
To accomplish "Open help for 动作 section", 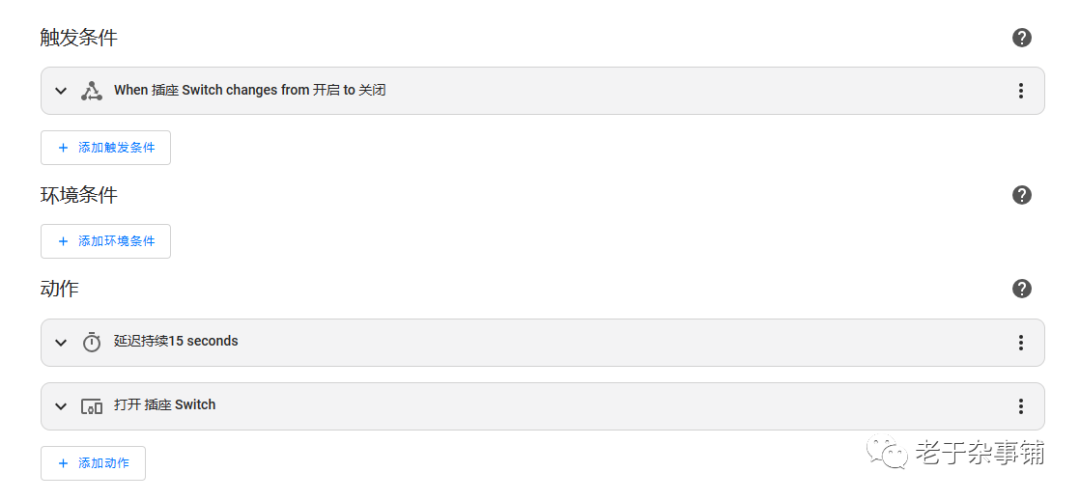I will point(1021,289).
